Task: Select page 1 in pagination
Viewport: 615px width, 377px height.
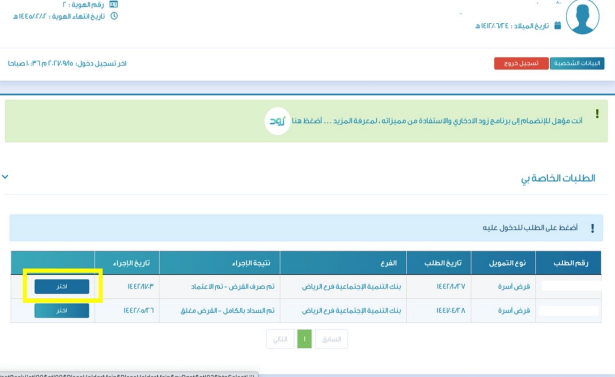Action: 304,339
